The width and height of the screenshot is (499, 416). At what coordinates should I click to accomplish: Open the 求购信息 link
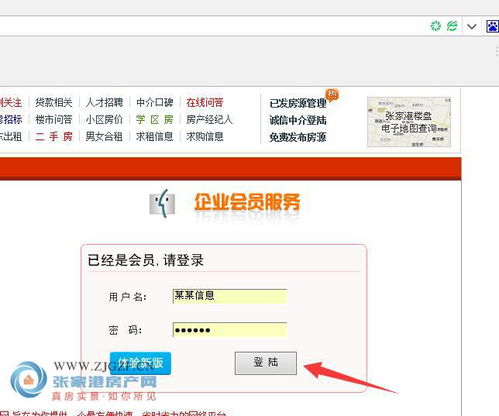205,136
